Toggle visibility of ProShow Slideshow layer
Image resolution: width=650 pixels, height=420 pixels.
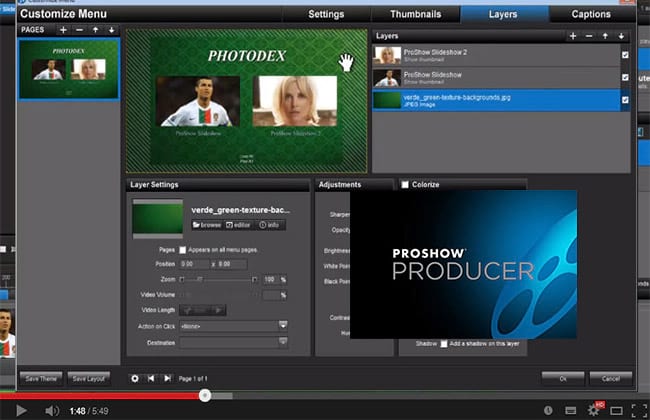point(625,77)
